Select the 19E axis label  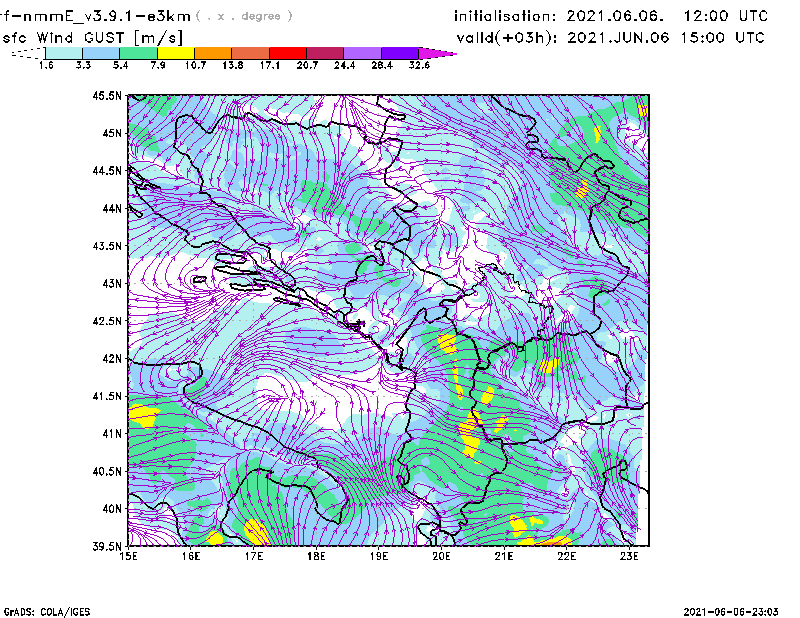pos(379,556)
